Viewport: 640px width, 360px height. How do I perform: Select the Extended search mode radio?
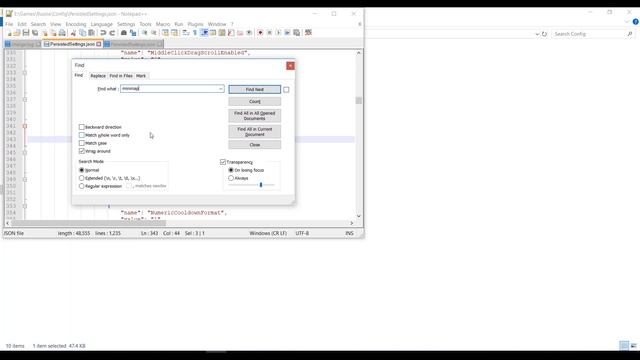[82, 178]
